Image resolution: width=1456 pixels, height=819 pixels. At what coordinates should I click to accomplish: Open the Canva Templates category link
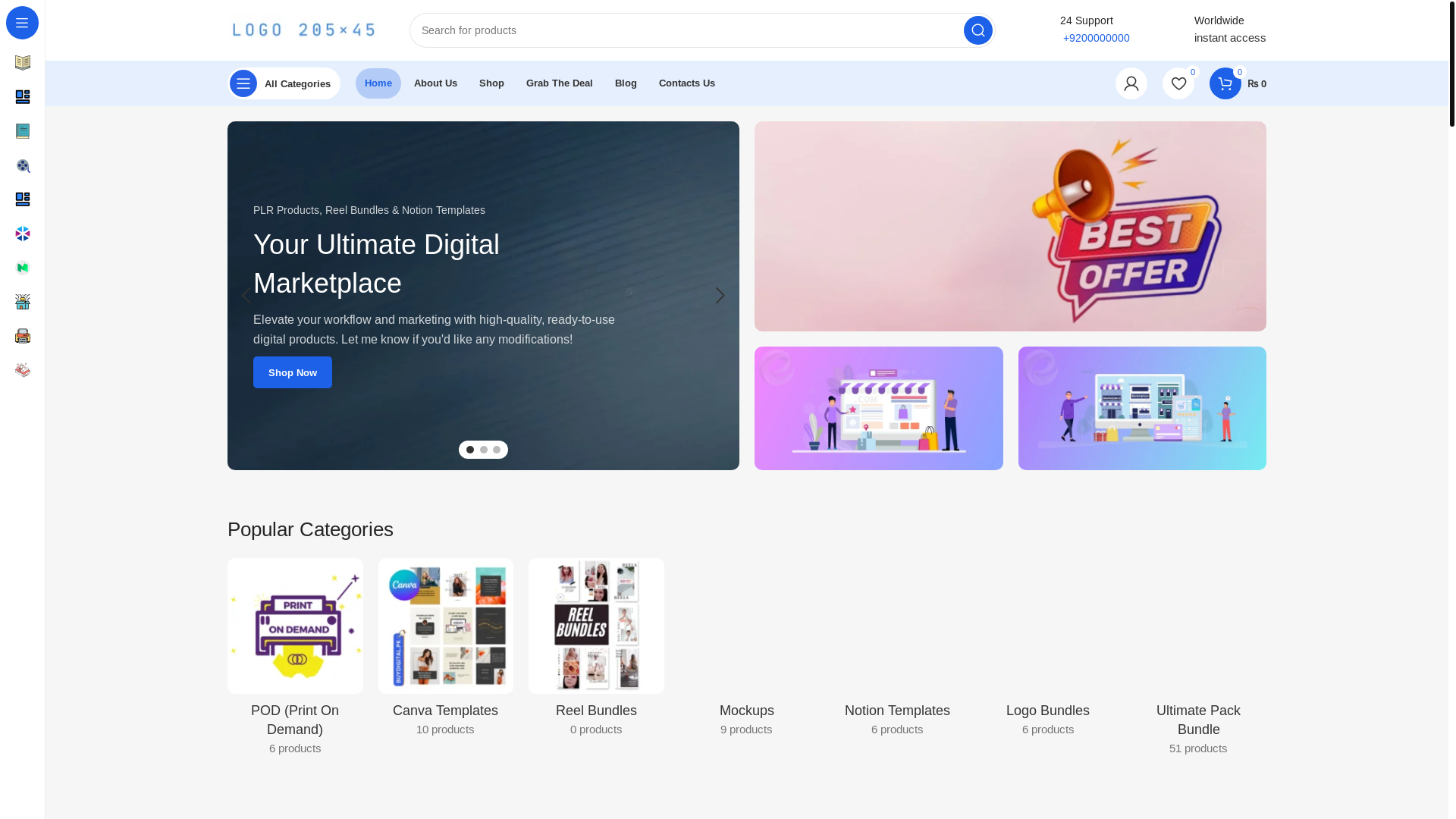coord(445,711)
